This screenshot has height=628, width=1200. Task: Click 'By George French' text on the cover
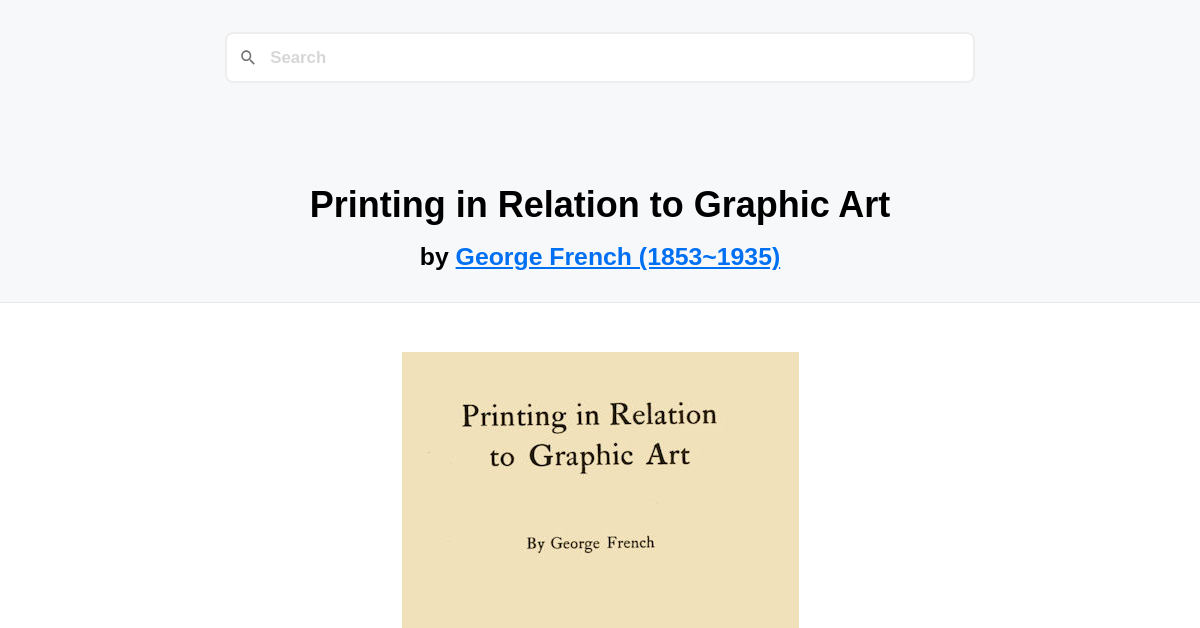pyautogui.click(x=590, y=542)
